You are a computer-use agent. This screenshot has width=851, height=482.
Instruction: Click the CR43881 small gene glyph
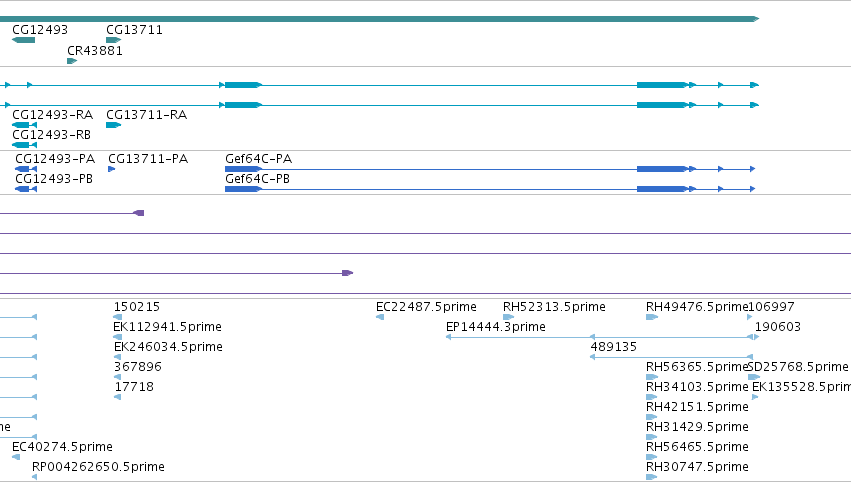[72, 61]
